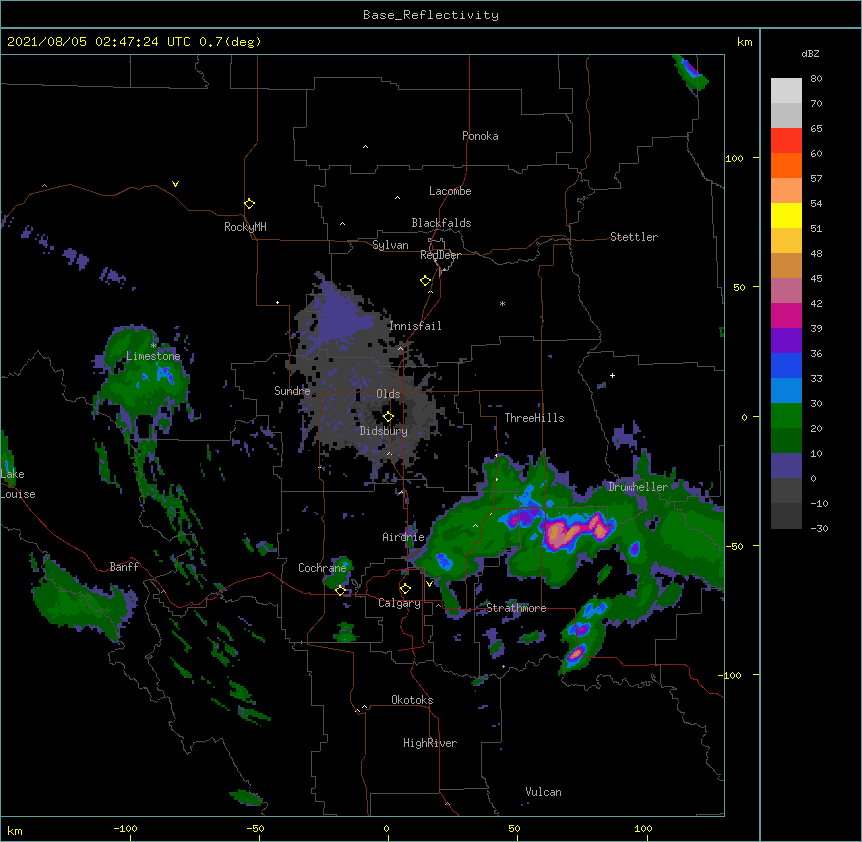The image size is (862, 842).
Task: Click the white asterisk marker east of Innisfail
Action: 502,303
